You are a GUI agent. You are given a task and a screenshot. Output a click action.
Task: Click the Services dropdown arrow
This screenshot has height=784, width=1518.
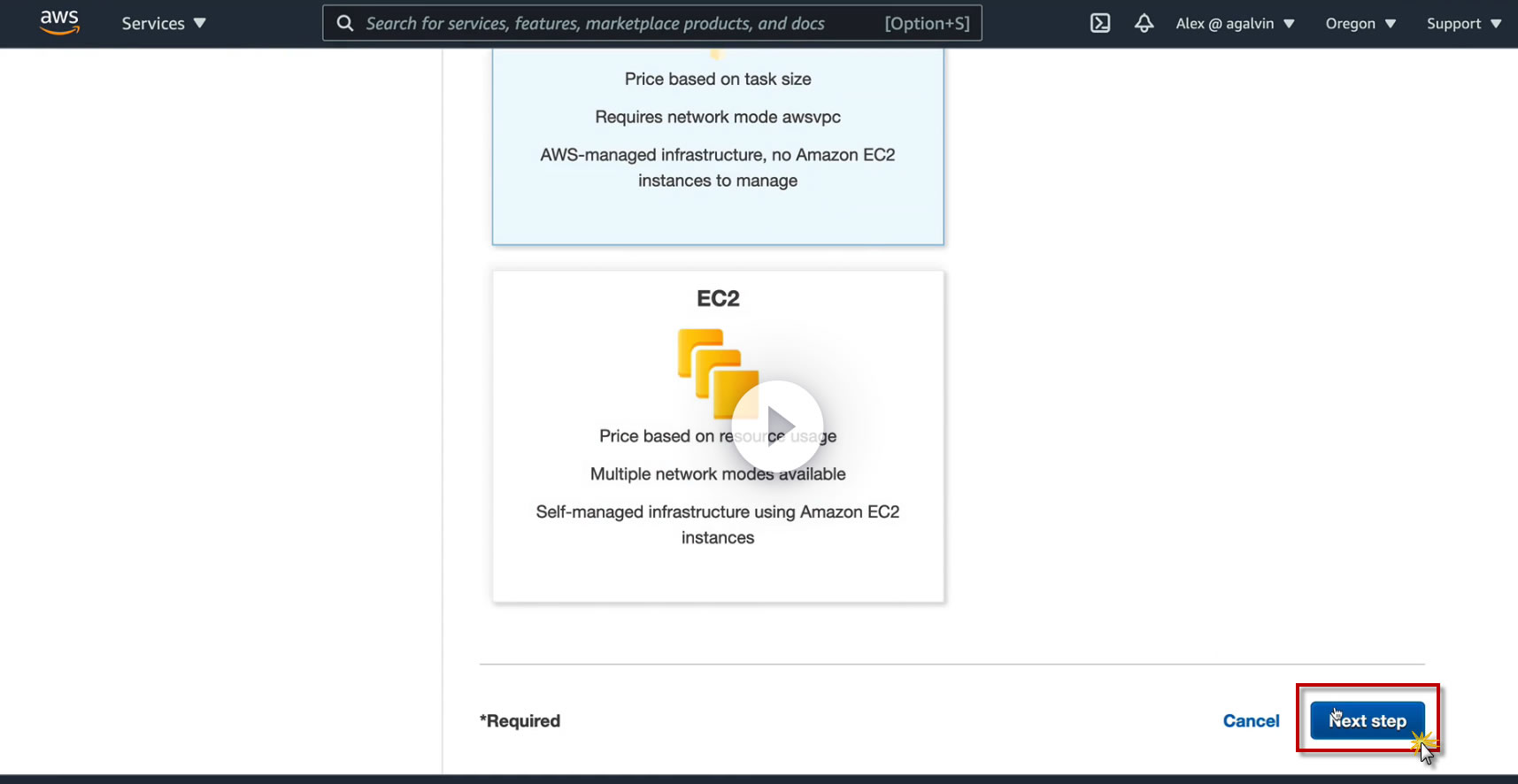coord(200,24)
